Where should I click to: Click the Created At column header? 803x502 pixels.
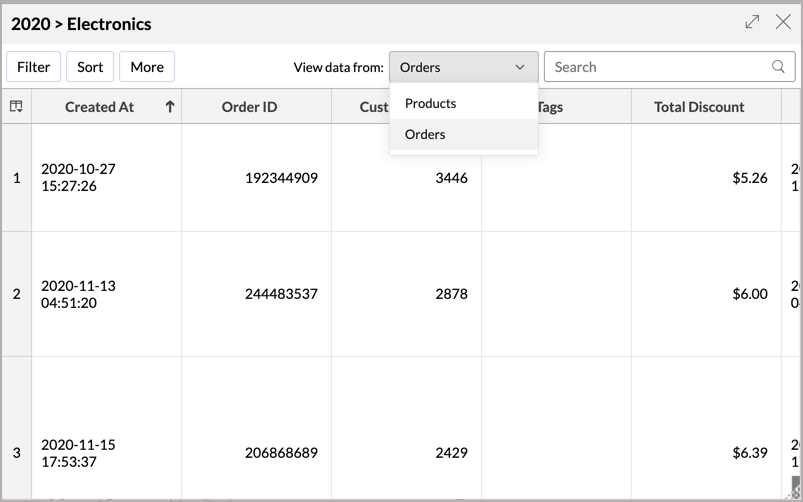click(x=99, y=106)
